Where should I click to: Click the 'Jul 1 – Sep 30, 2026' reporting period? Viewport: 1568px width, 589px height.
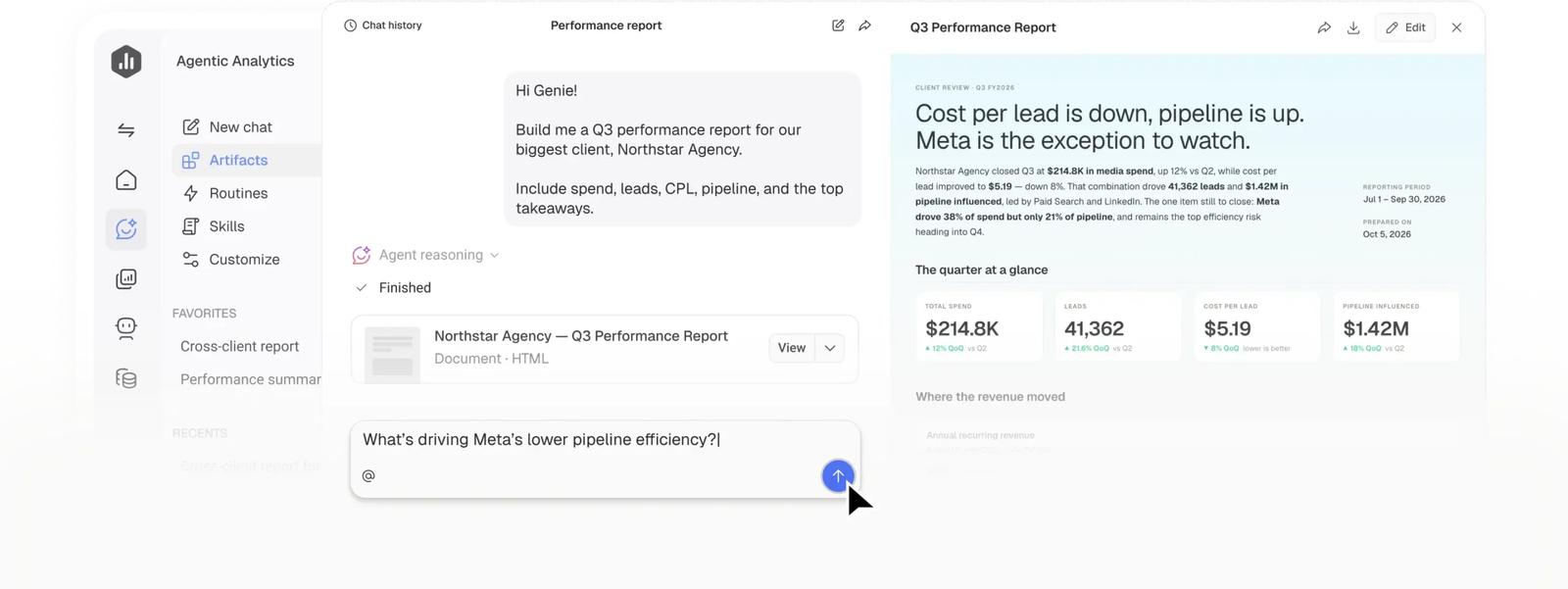point(1403,199)
